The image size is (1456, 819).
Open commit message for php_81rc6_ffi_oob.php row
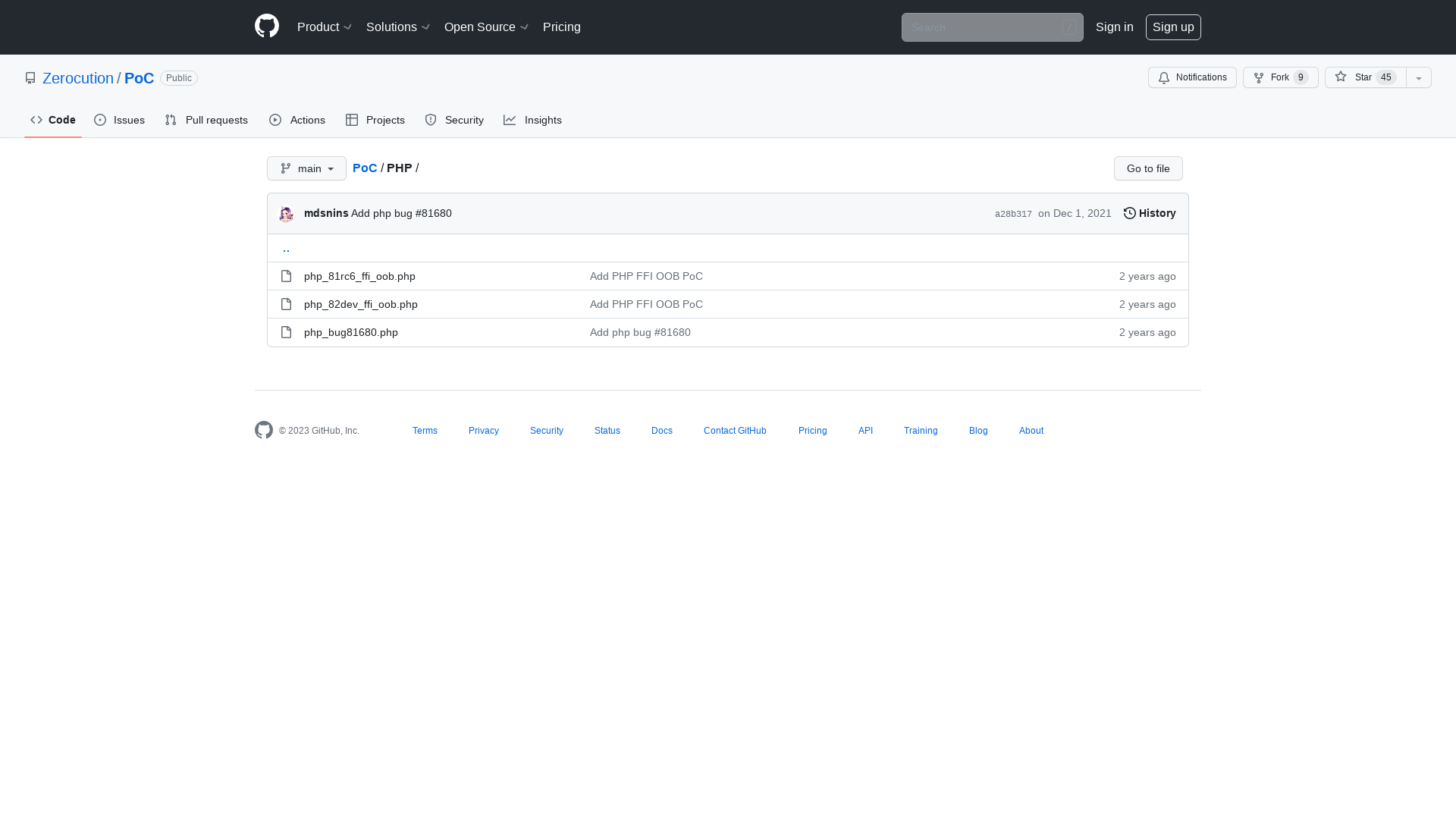click(x=646, y=276)
